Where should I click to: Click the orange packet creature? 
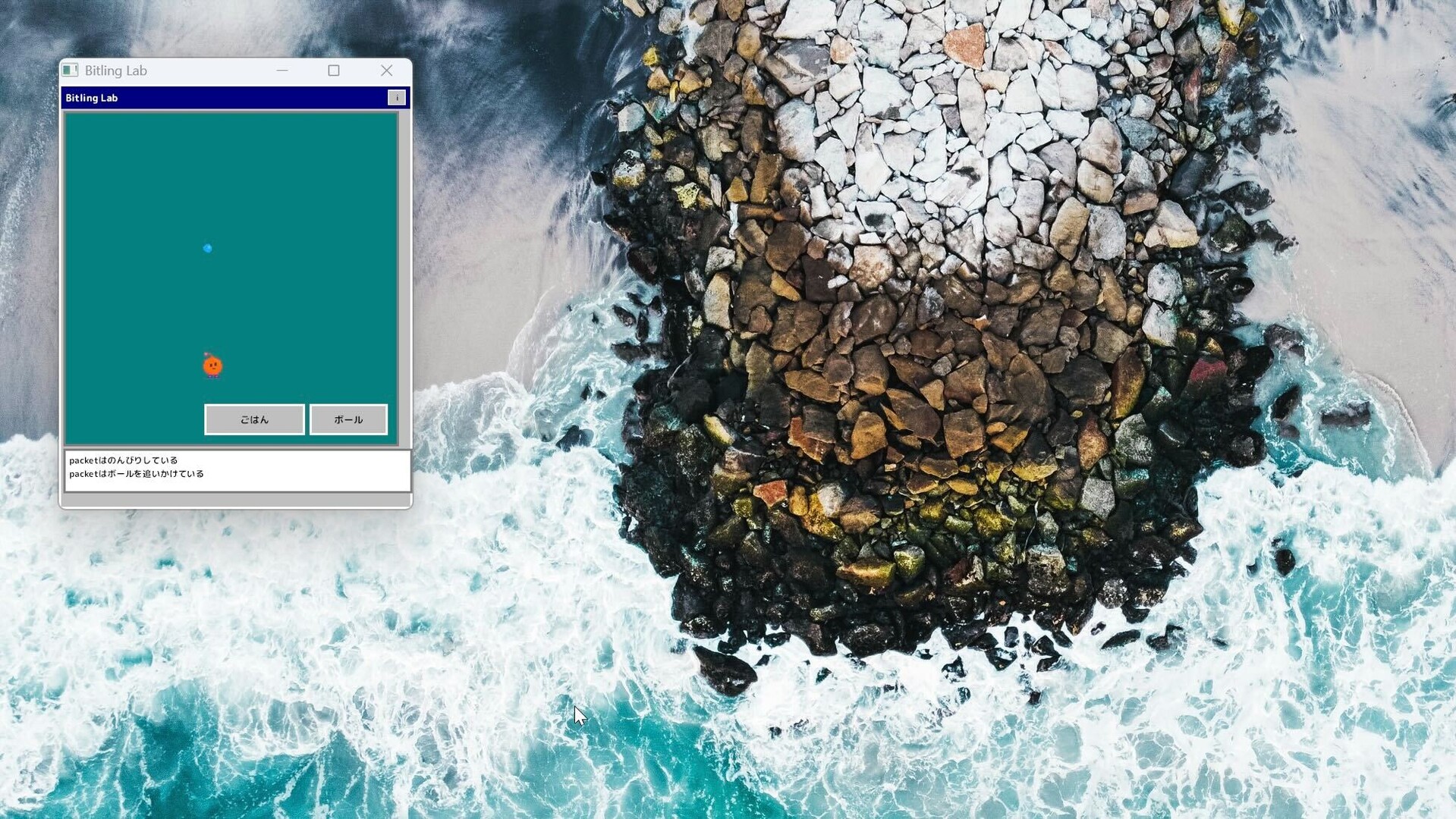(x=212, y=366)
